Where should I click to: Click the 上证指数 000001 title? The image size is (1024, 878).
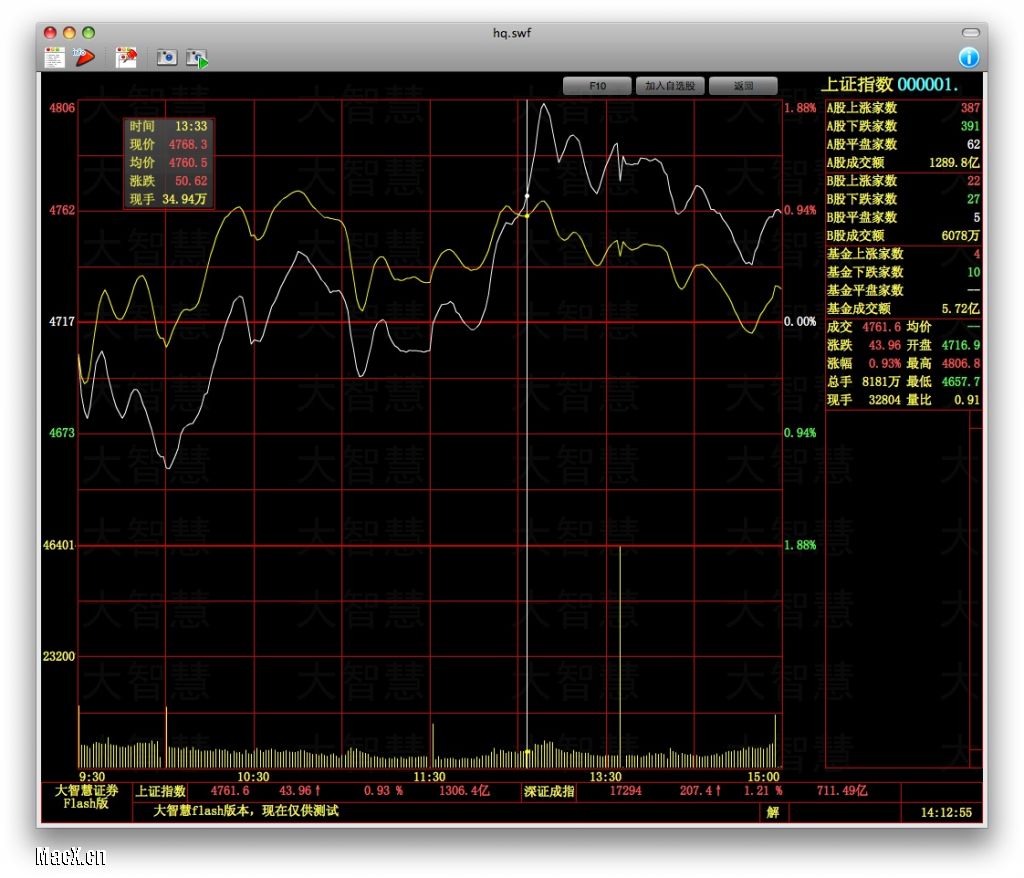tap(889, 84)
